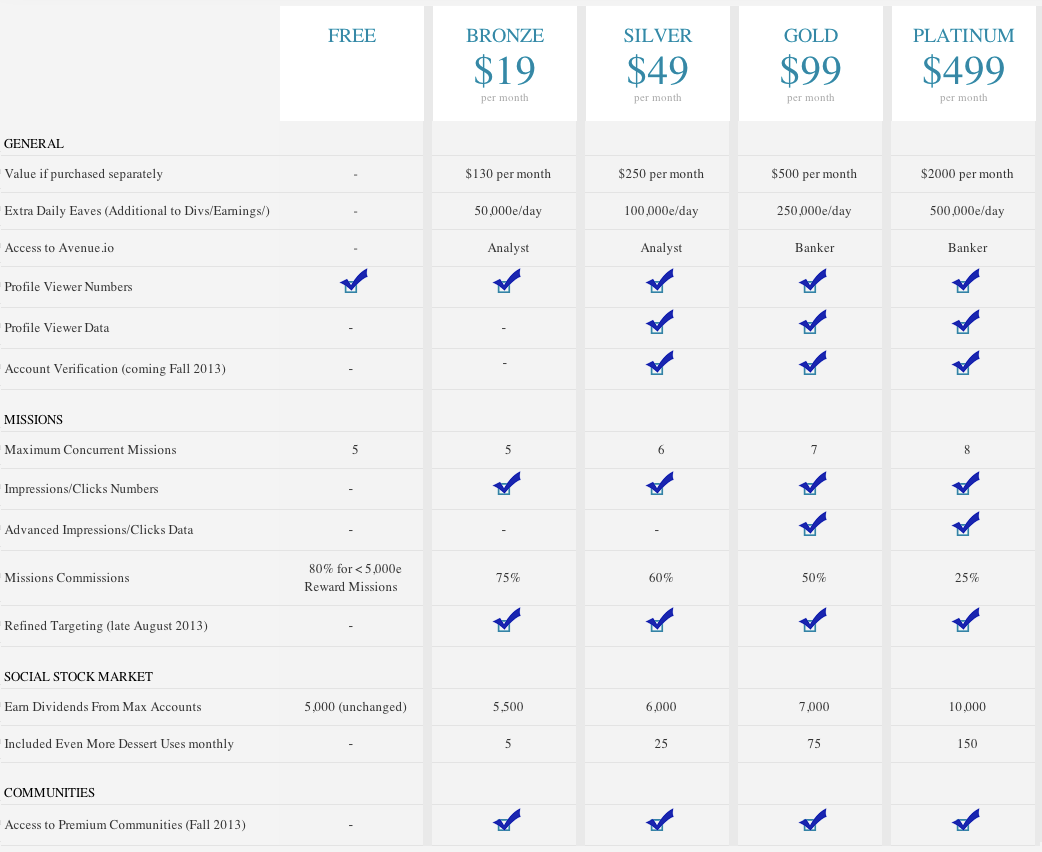The width and height of the screenshot is (1042, 852).
Task: Click the Maximum Concurrent Missions row label
Action: (x=90, y=450)
